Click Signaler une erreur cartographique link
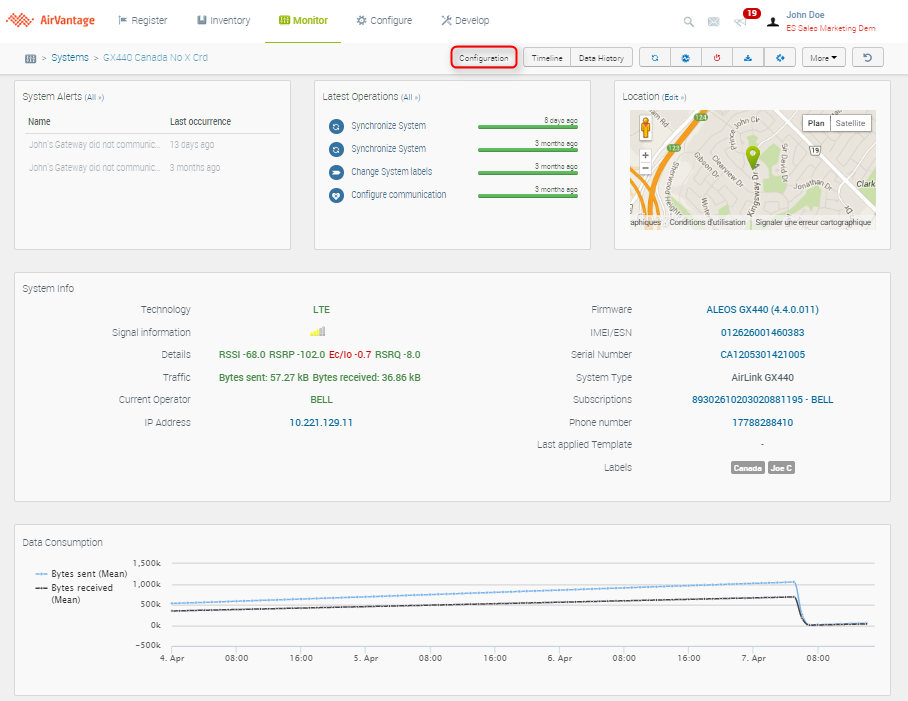Screen dimensions: 908x701 (x=813, y=222)
